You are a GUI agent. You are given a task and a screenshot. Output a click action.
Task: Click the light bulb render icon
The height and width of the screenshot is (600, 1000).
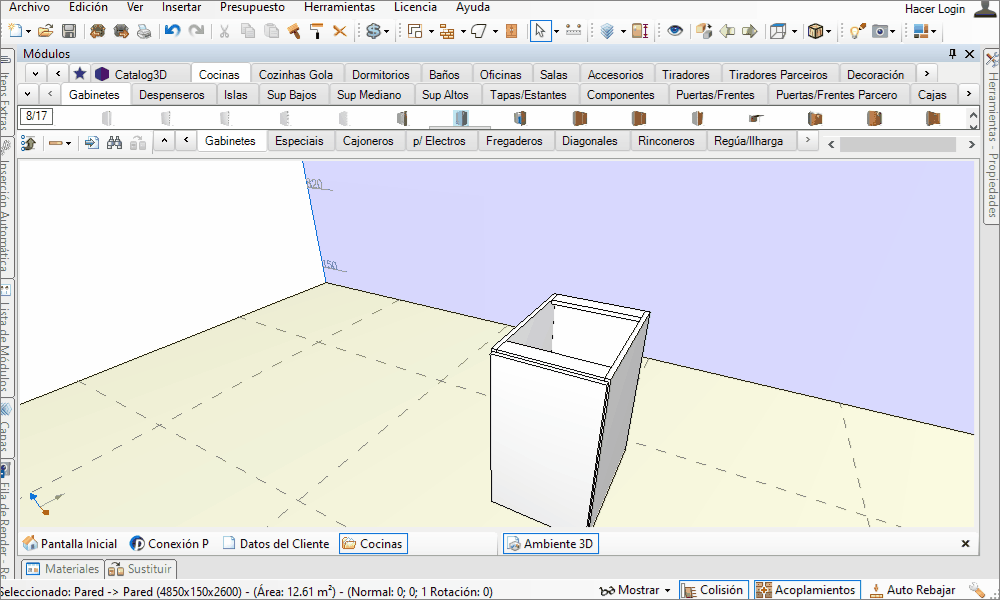click(857, 31)
